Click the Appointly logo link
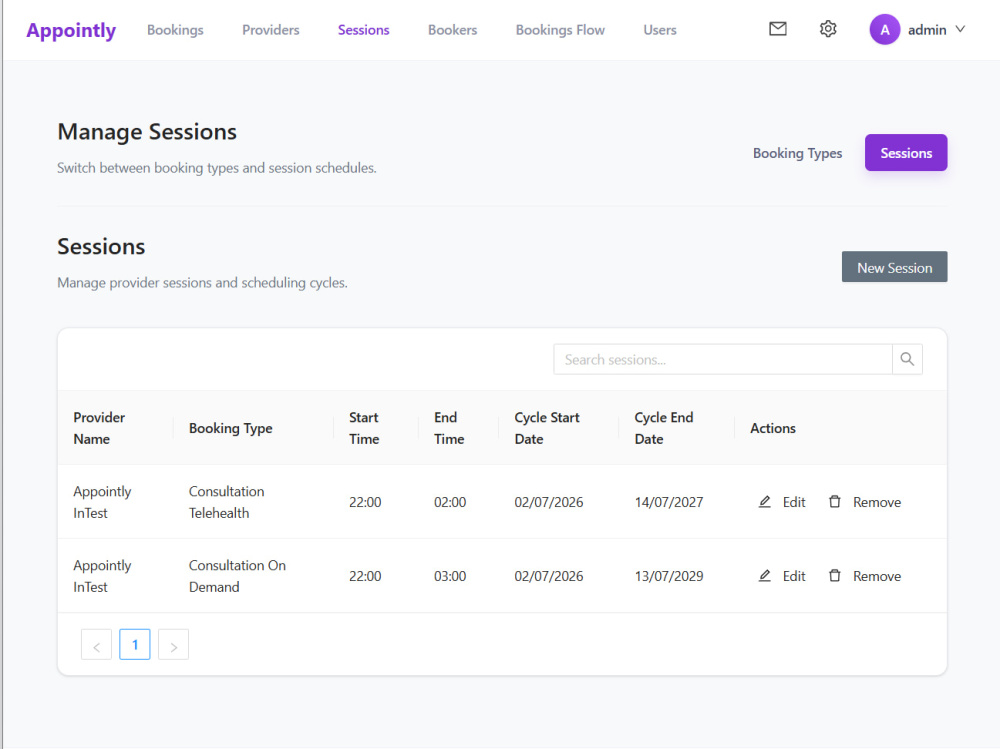This screenshot has width=1000, height=749. (x=71, y=30)
